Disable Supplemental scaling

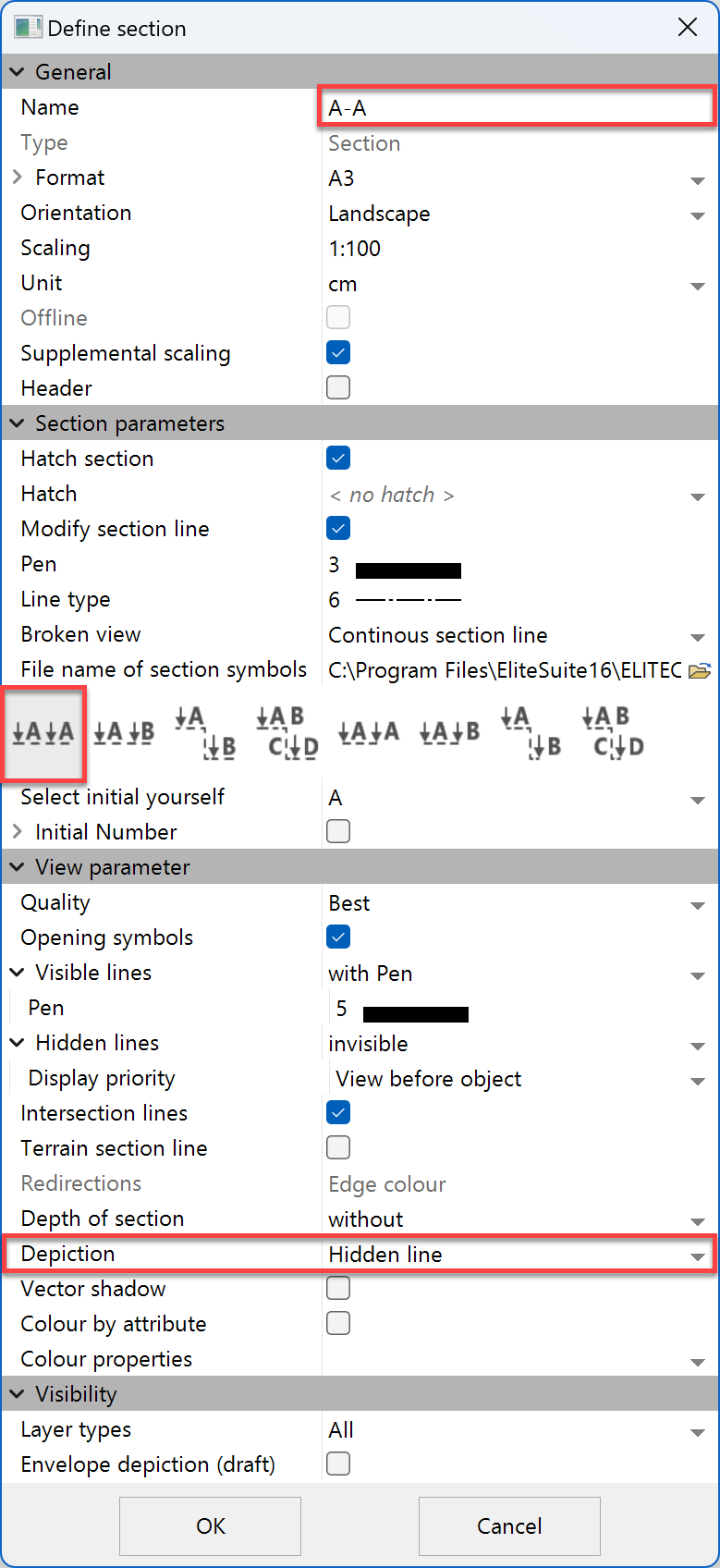[338, 352]
